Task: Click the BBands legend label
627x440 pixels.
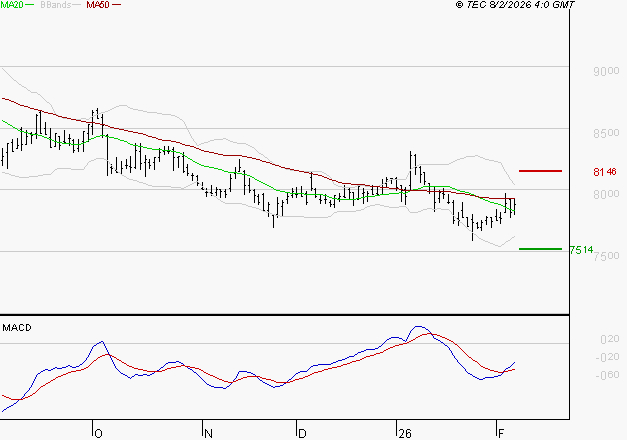Action: pyautogui.click(x=56, y=5)
